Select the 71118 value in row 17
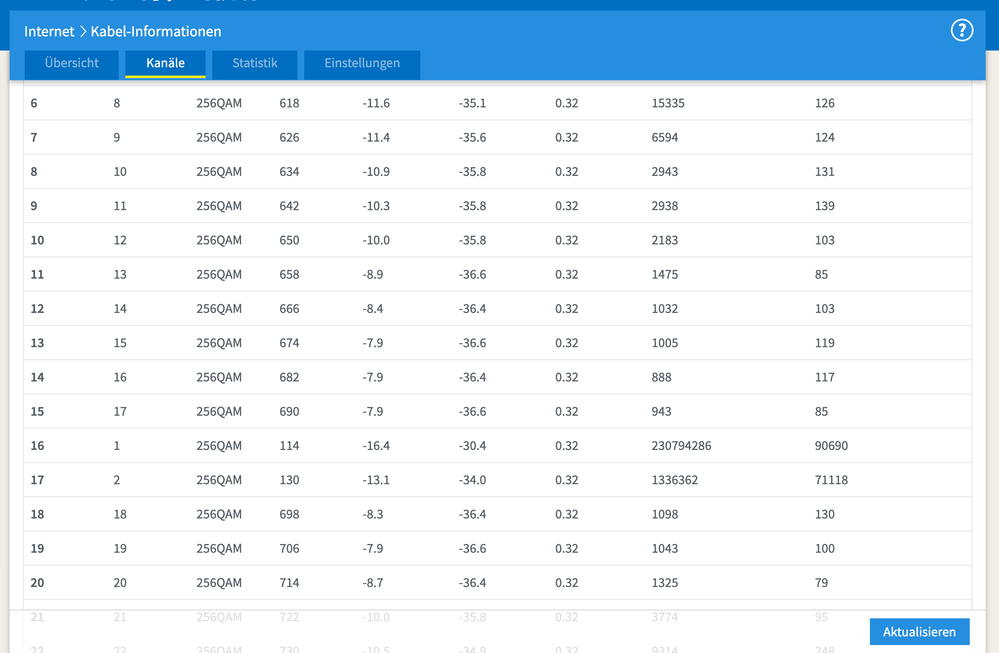The width and height of the screenshot is (999, 653). click(x=831, y=480)
